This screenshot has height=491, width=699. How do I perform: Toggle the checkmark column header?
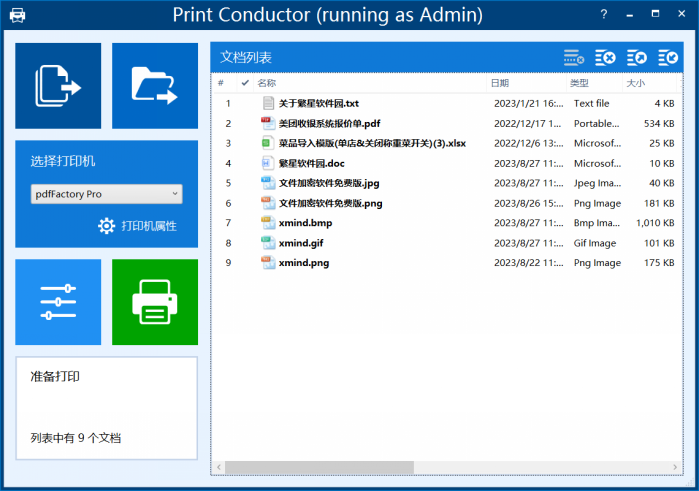(x=245, y=83)
